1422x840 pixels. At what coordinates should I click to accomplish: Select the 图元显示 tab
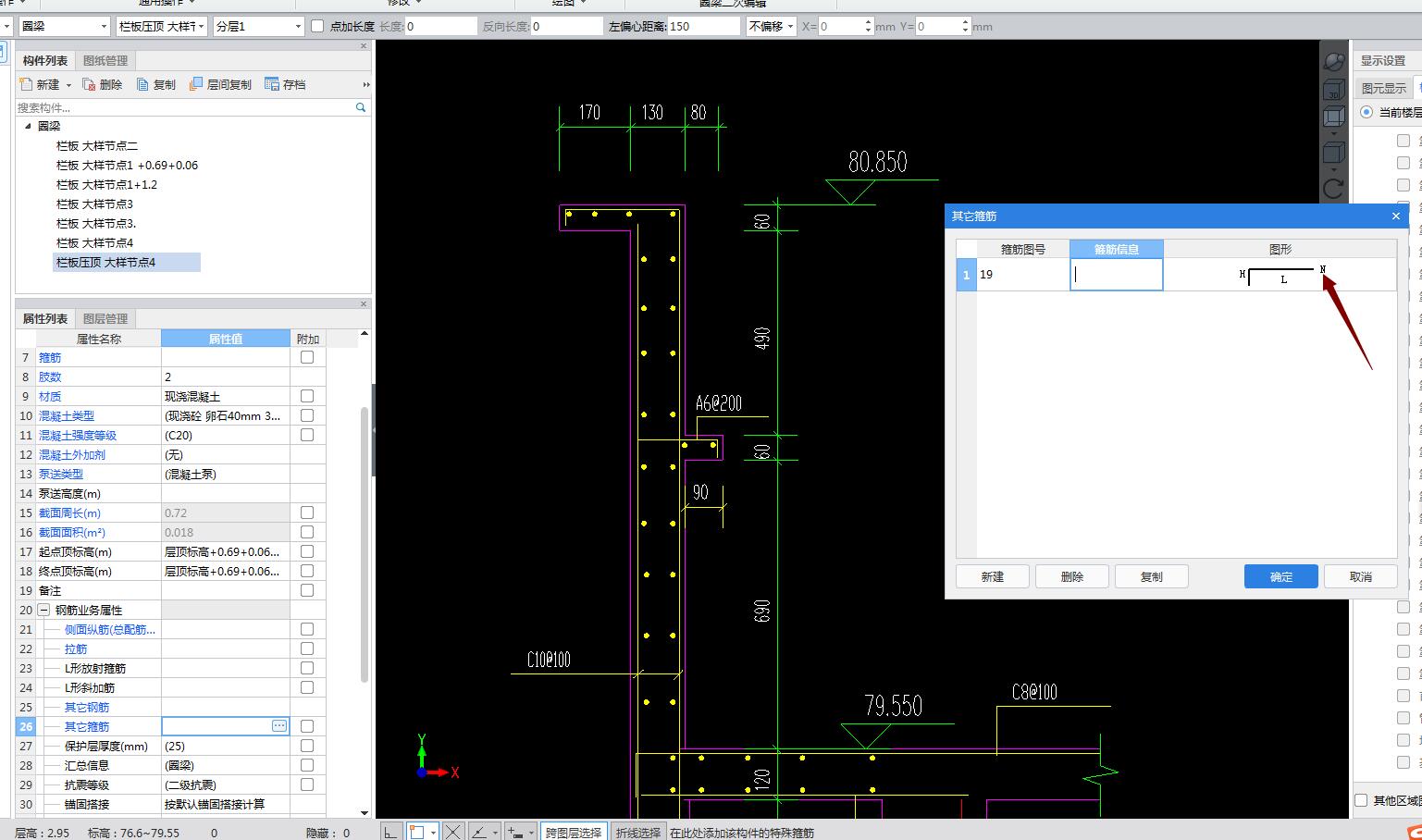point(1384,88)
